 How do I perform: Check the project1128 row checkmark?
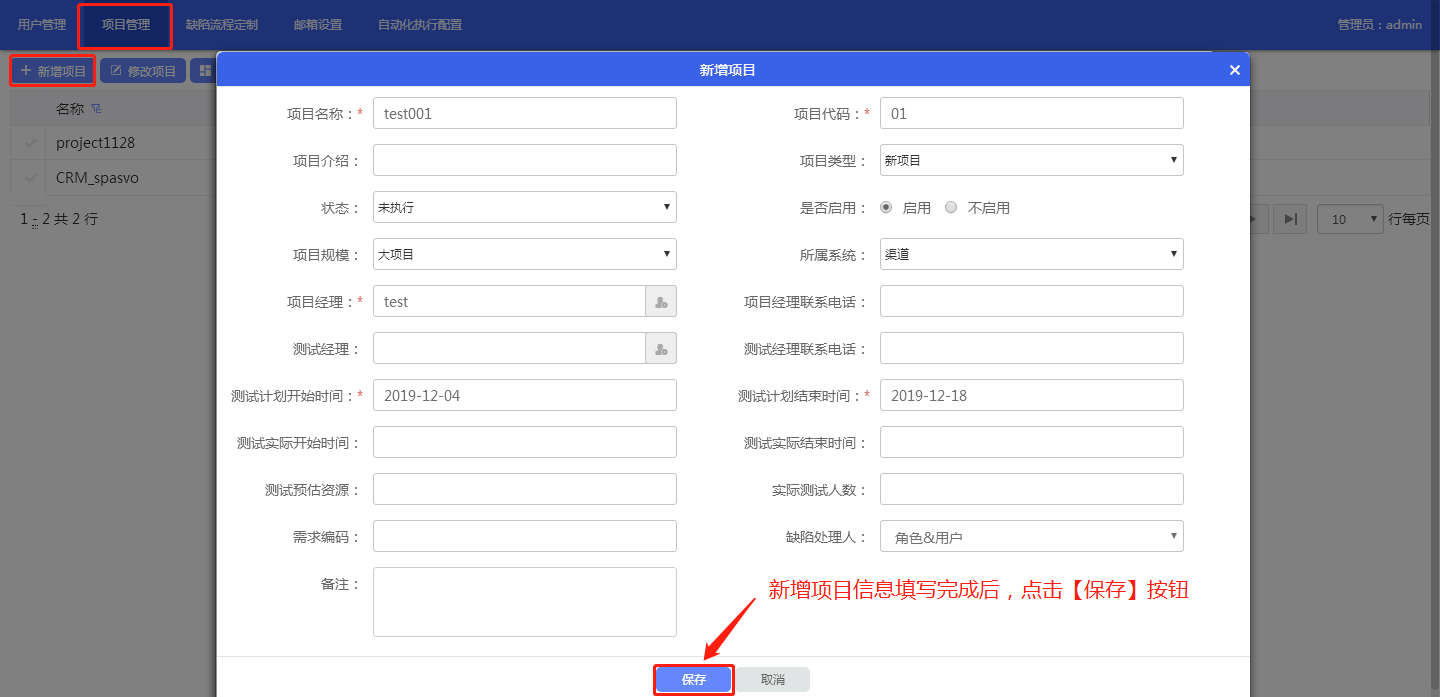pyautogui.click(x=31, y=143)
